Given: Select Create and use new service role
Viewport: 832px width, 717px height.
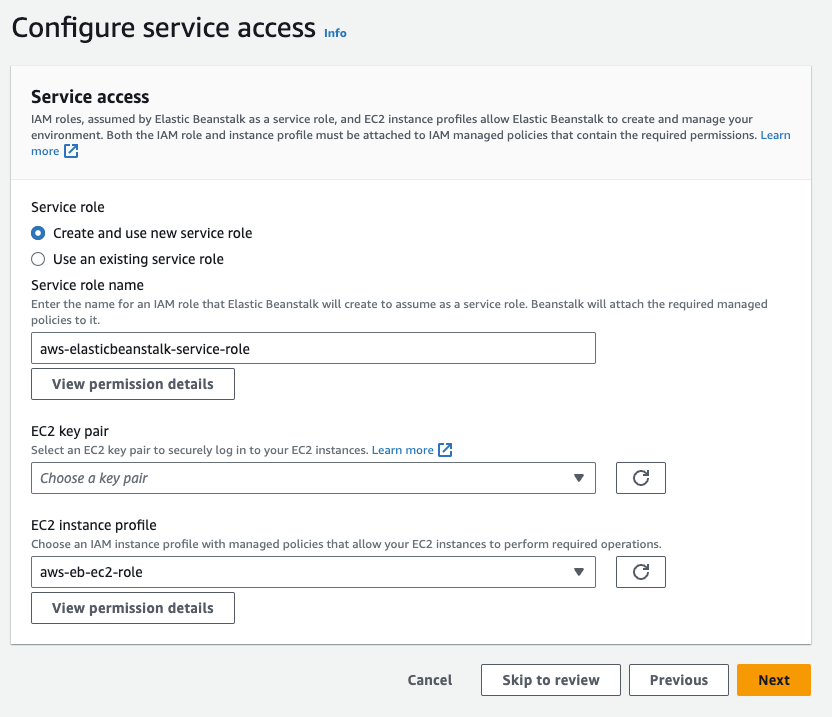Looking at the screenshot, I should click(x=37, y=233).
